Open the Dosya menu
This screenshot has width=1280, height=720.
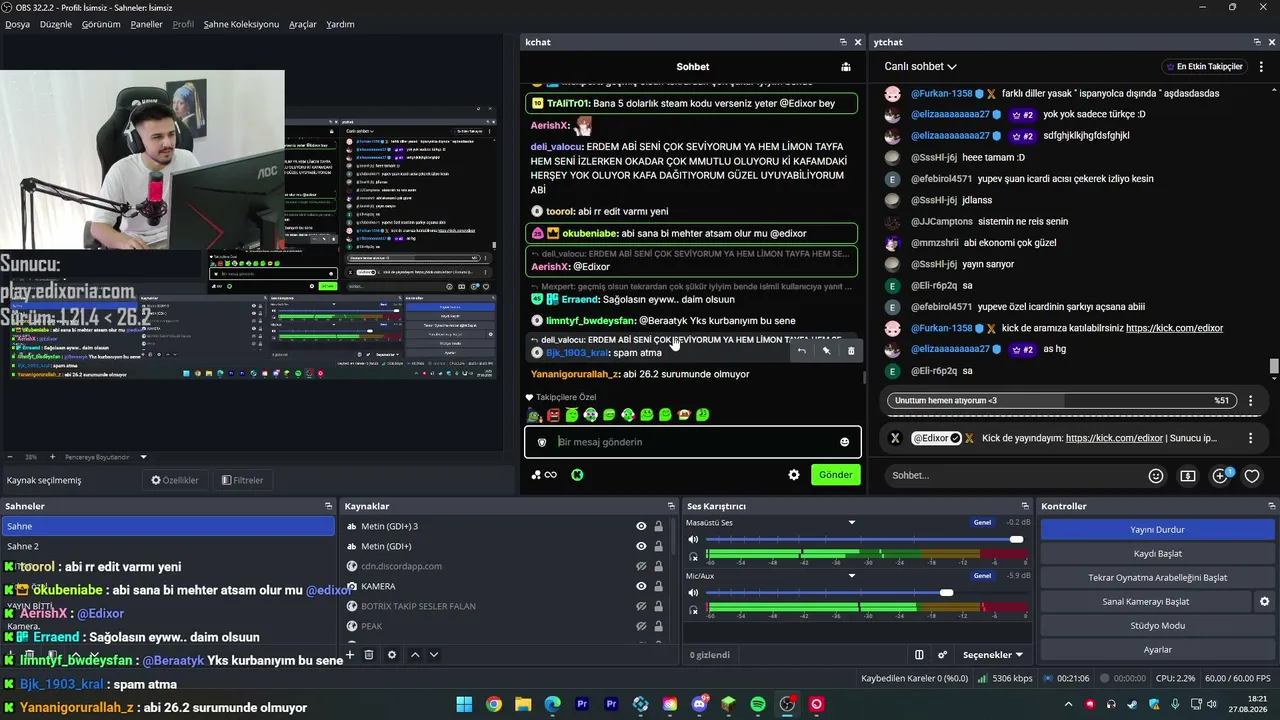17,24
